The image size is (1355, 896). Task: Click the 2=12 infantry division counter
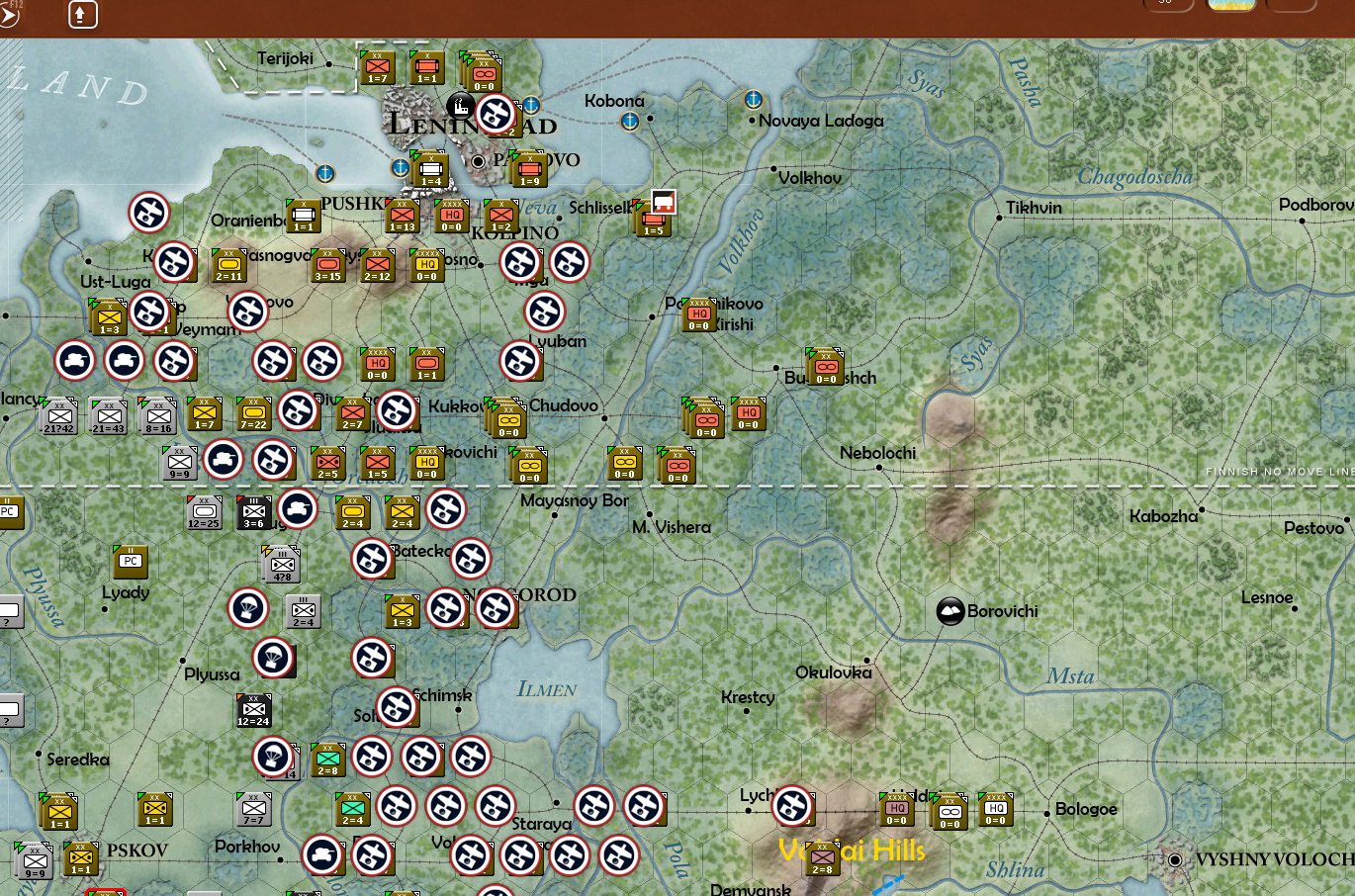(377, 266)
